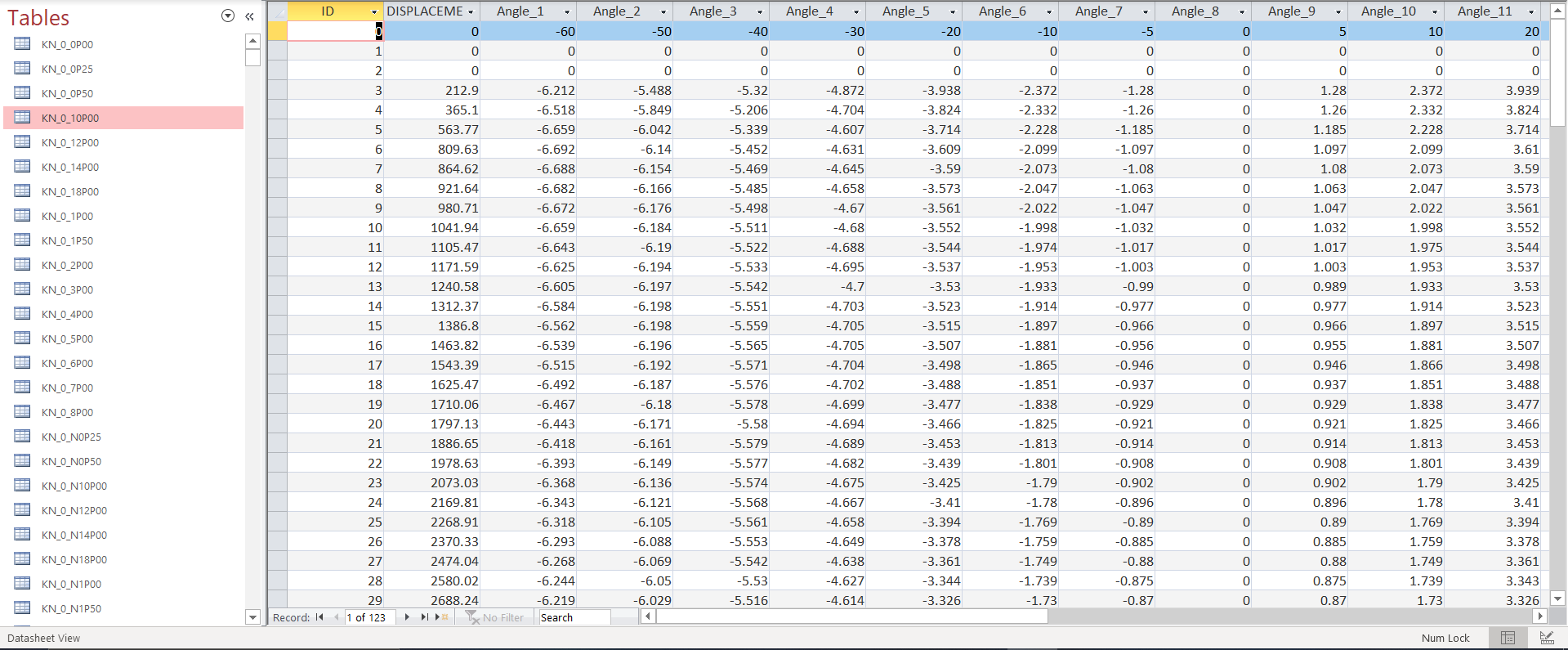1568x650 pixels.
Task: Click the table icon beside KN_0_4P00
Action: point(23,314)
